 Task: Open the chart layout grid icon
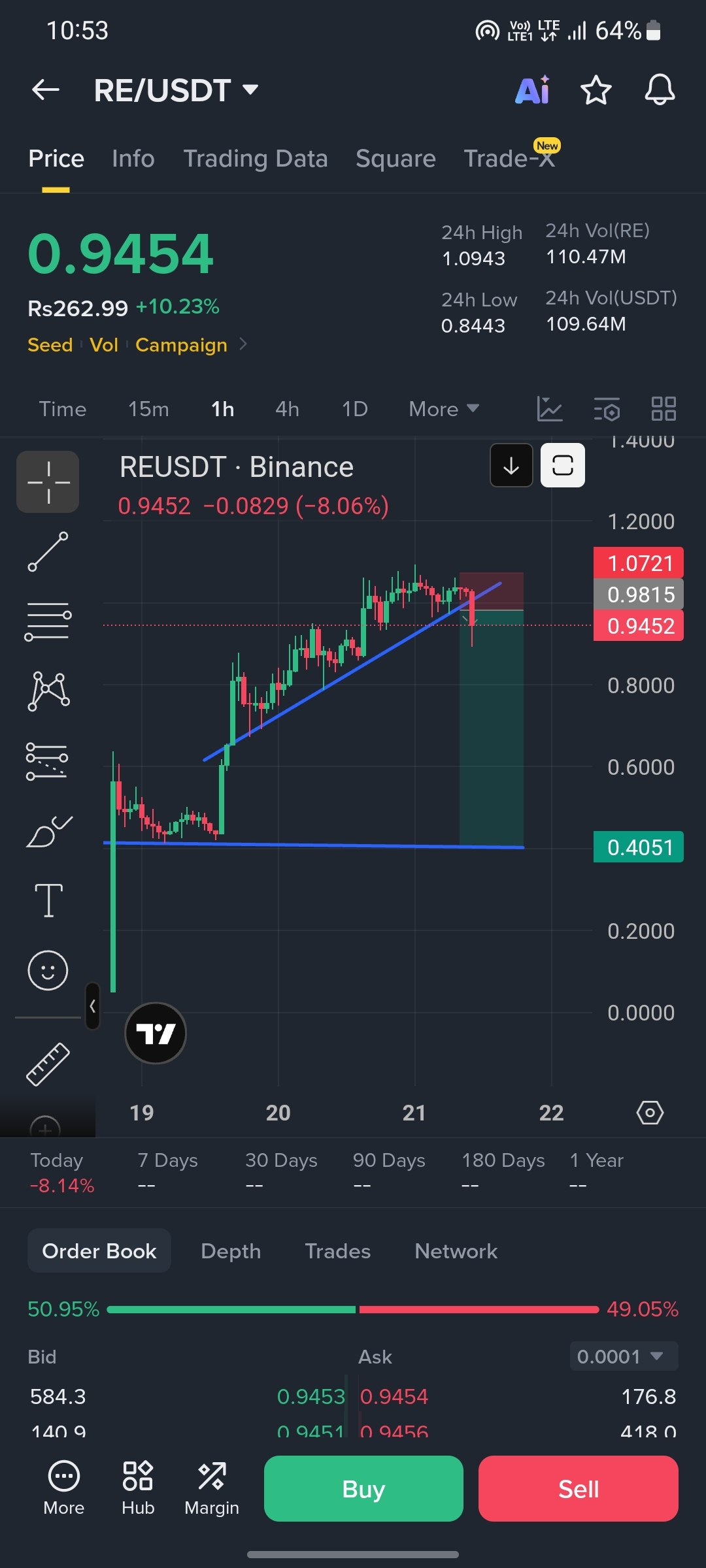pyautogui.click(x=664, y=409)
